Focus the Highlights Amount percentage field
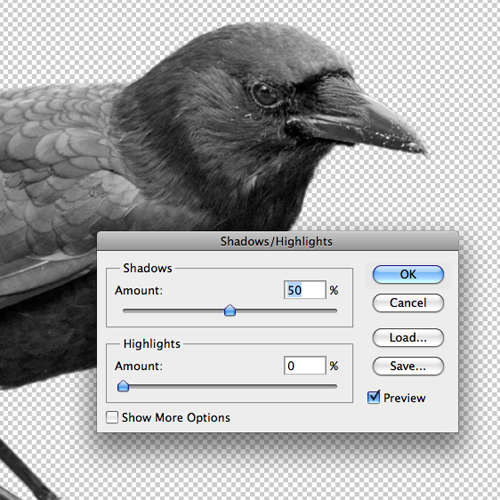Image resolution: width=500 pixels, height=500 pixels. (305, 366)
